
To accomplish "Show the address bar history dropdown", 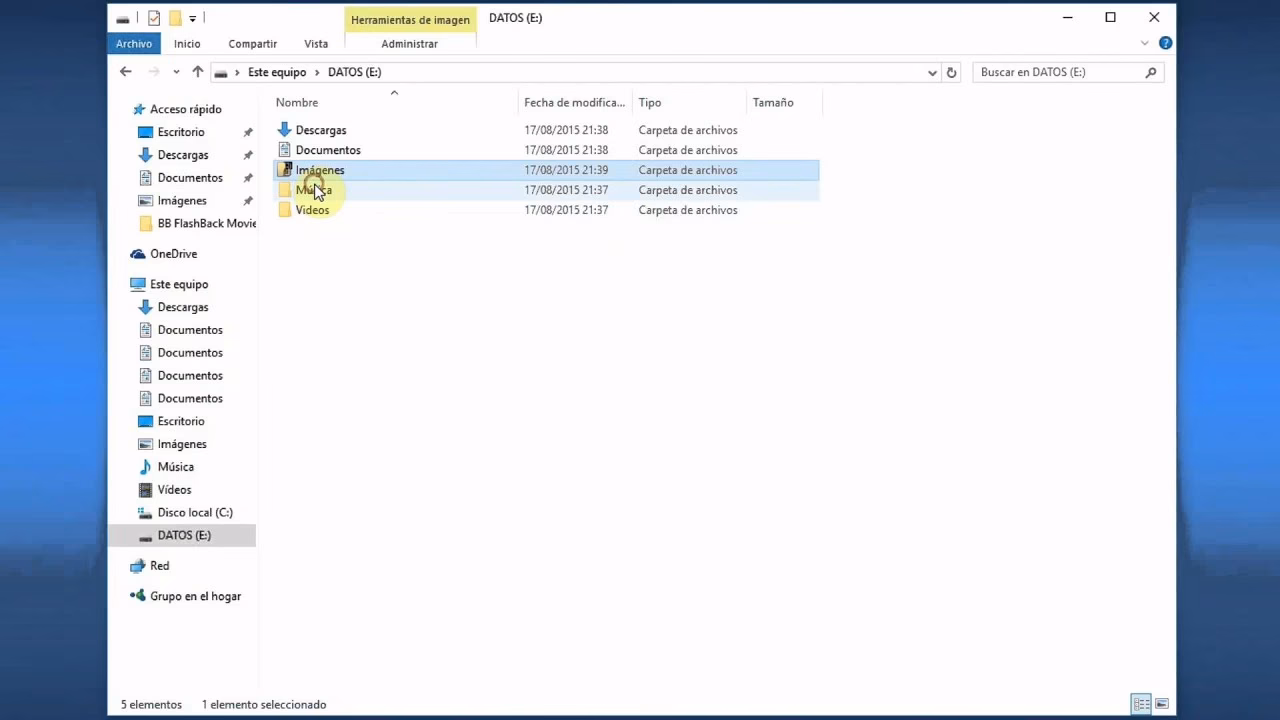I will 932,72.
